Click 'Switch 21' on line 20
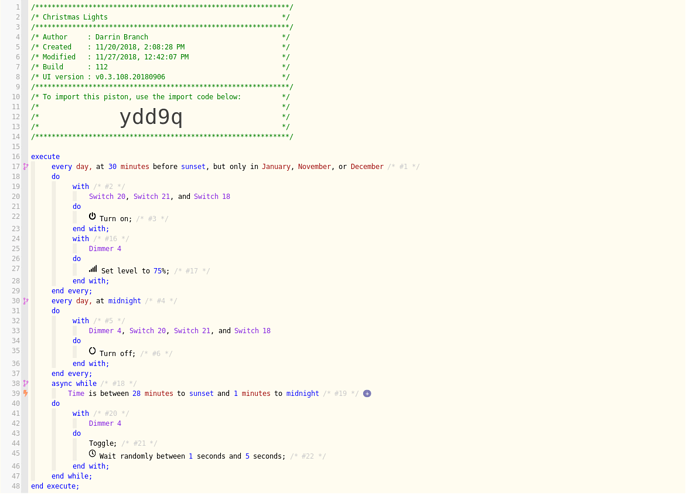The width and height of the screenshot is (690, 495). (152, 197)
